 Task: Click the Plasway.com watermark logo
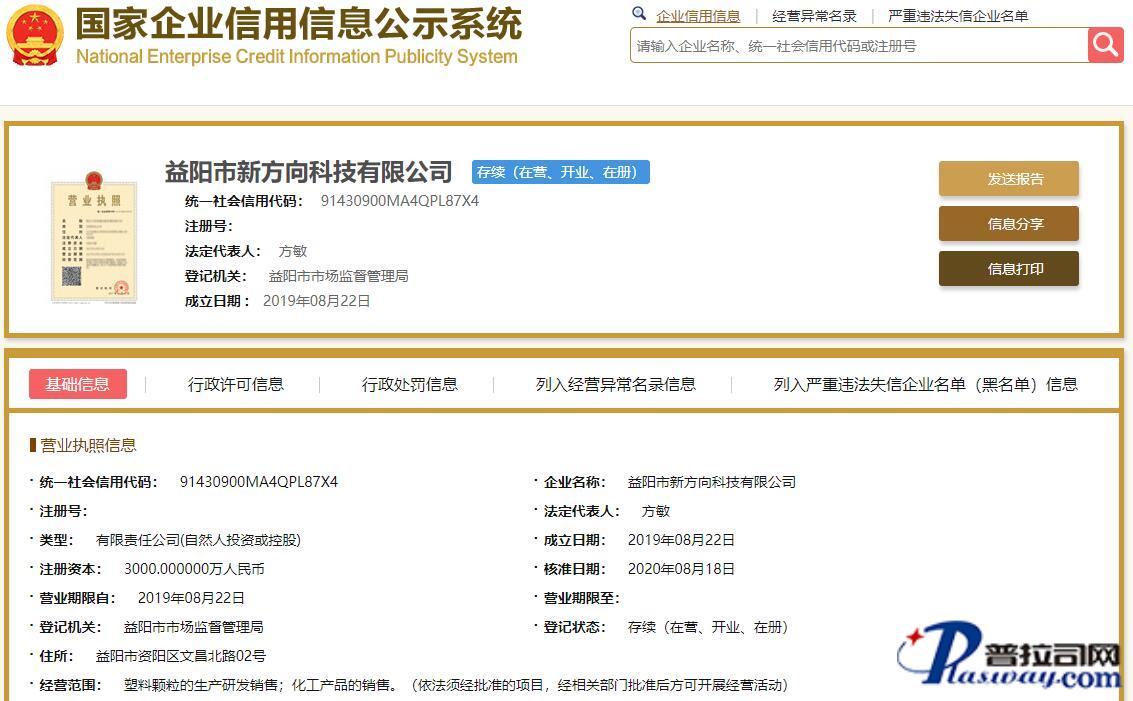(1008, 657)
